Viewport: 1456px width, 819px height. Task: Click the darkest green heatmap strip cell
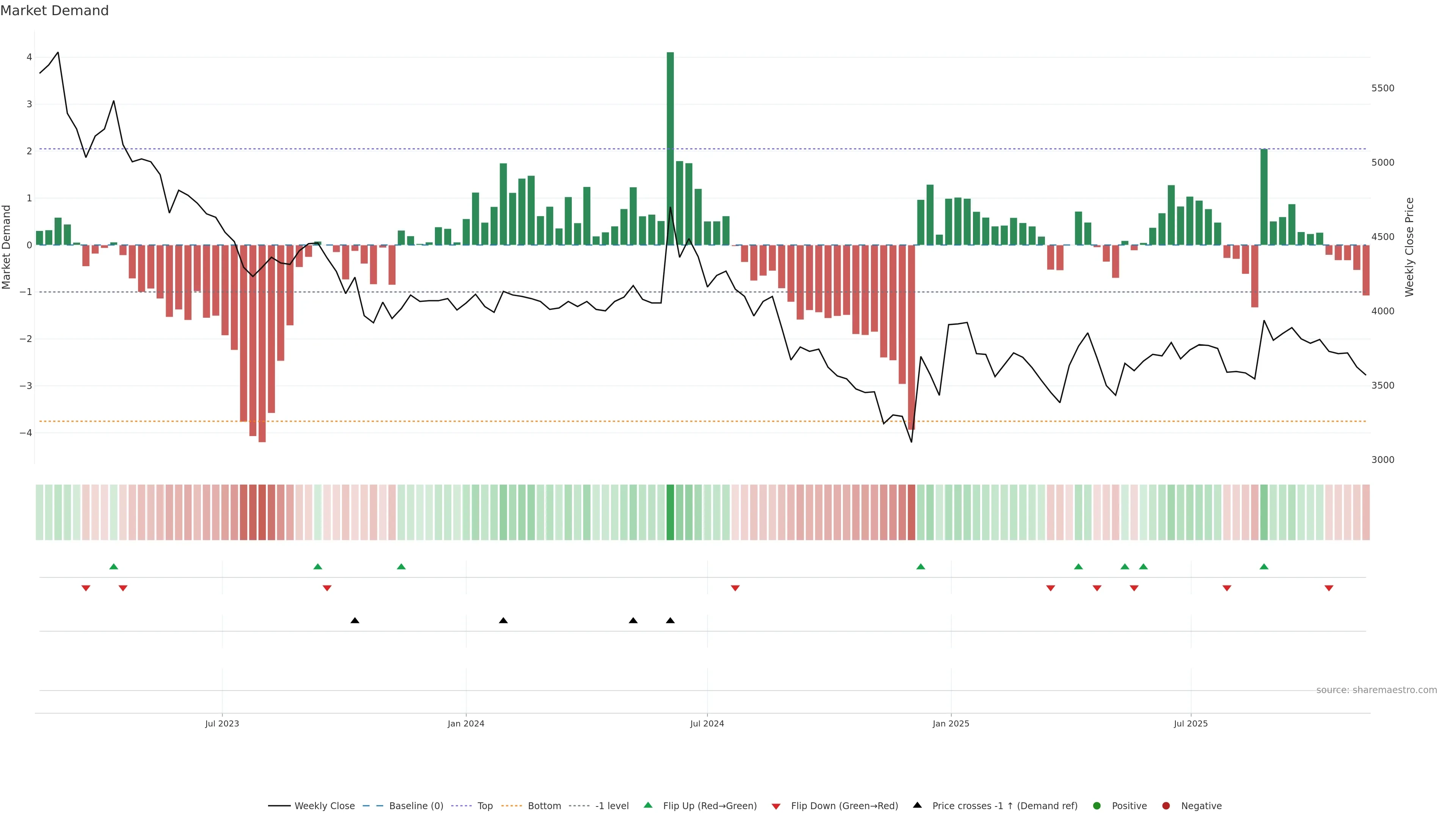coord(670,512)
